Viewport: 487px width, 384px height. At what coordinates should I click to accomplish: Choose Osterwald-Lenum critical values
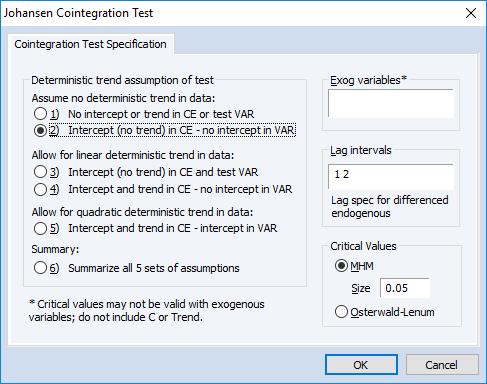click(x=341, y=312)
